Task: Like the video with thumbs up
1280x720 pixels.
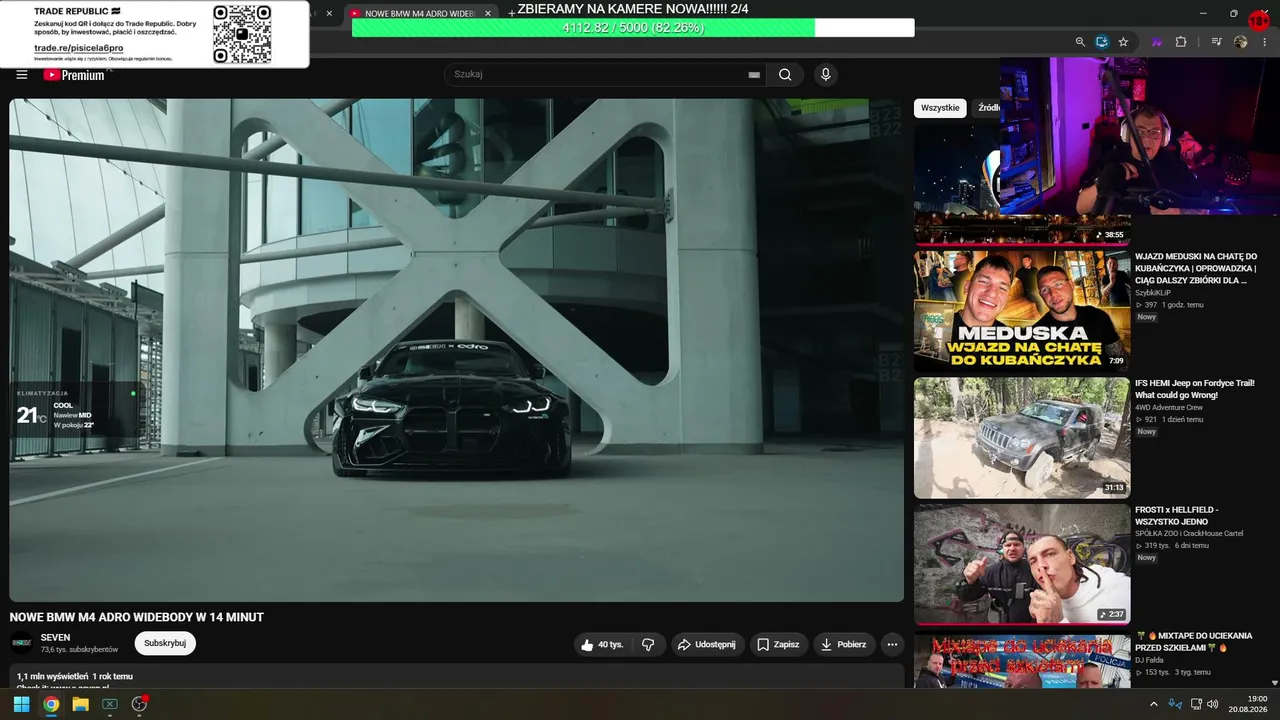Action: click(601, 645)
